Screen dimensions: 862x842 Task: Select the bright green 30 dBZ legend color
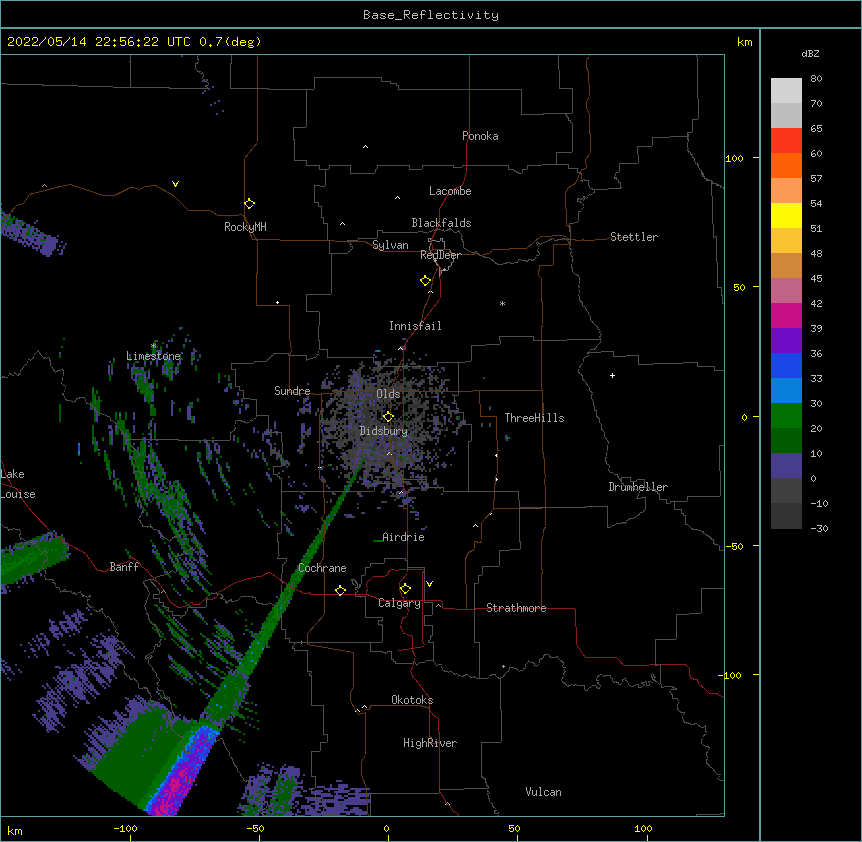click(786, 416)
